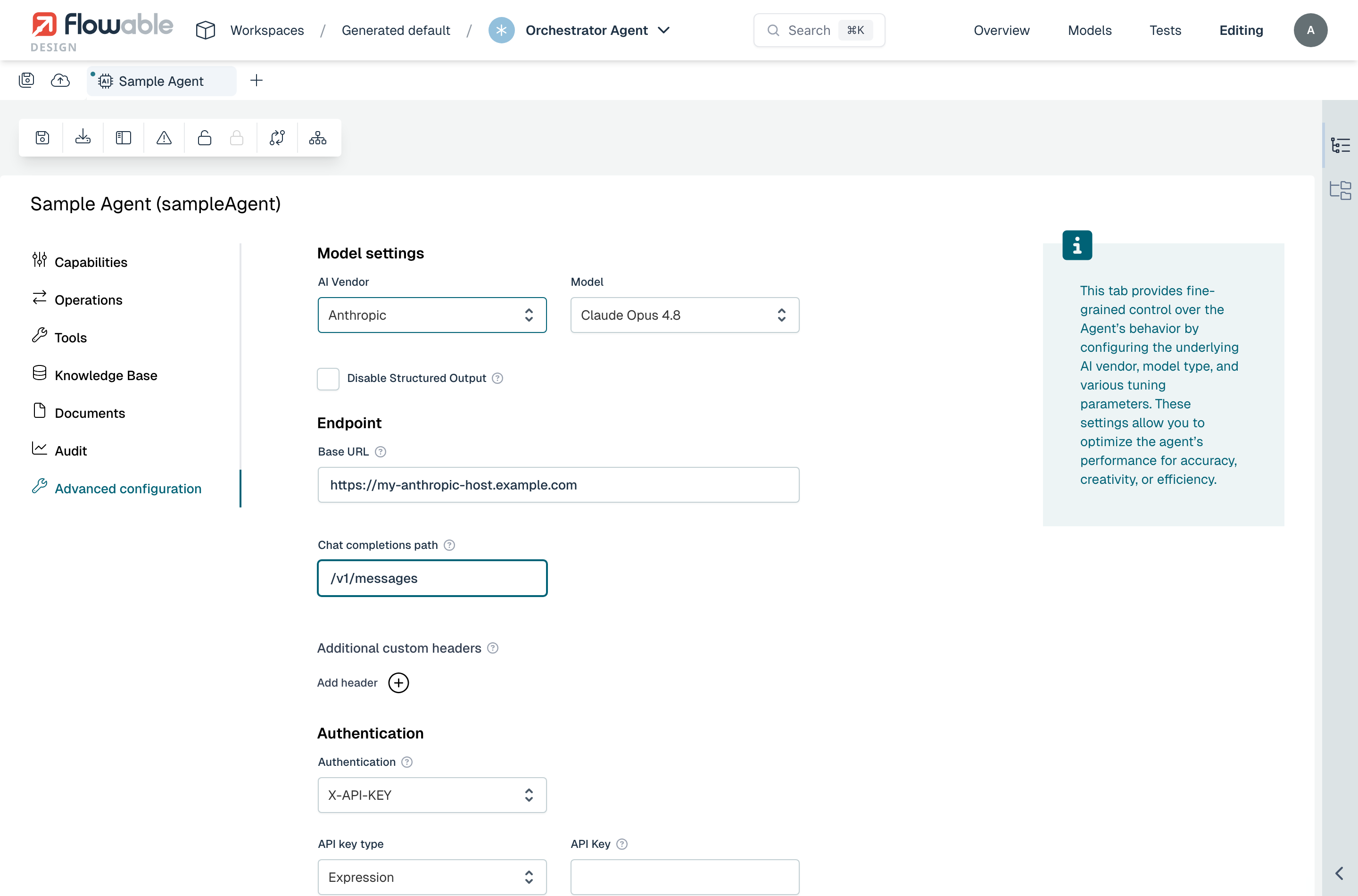The height and width of the screenshot is (896, 1358).
Task: Open the model structure folders icon
Action: click(1340, 191)
